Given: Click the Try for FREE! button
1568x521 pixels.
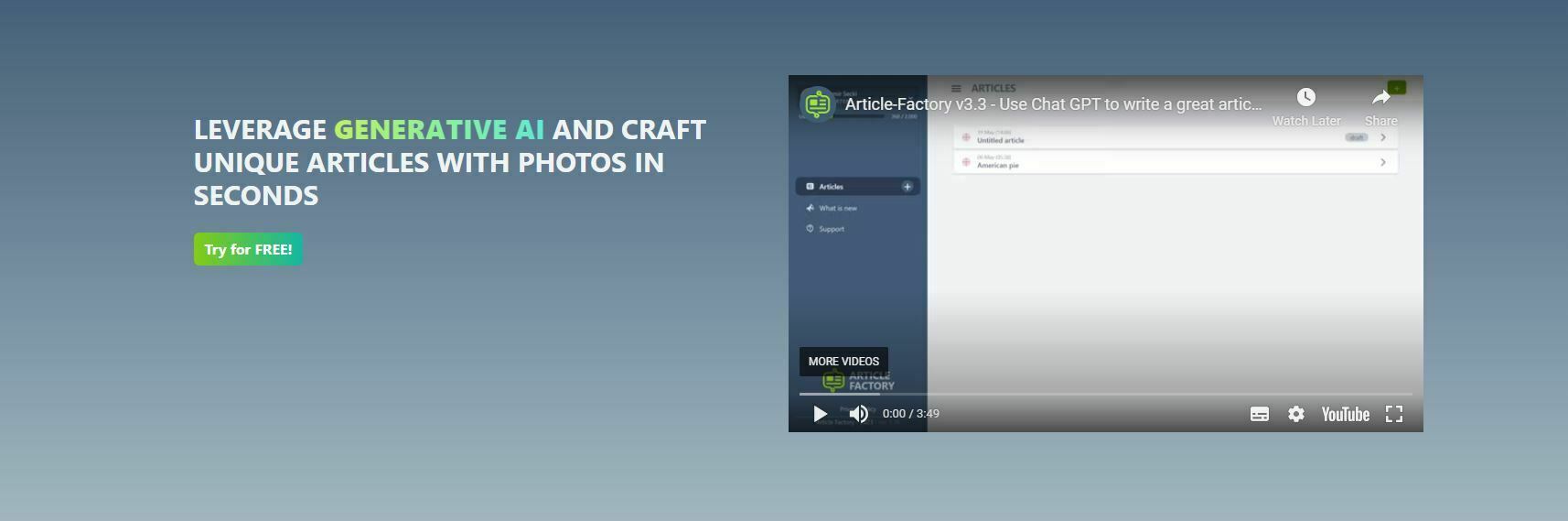Looking at the screenshot, I should point(248,249).
